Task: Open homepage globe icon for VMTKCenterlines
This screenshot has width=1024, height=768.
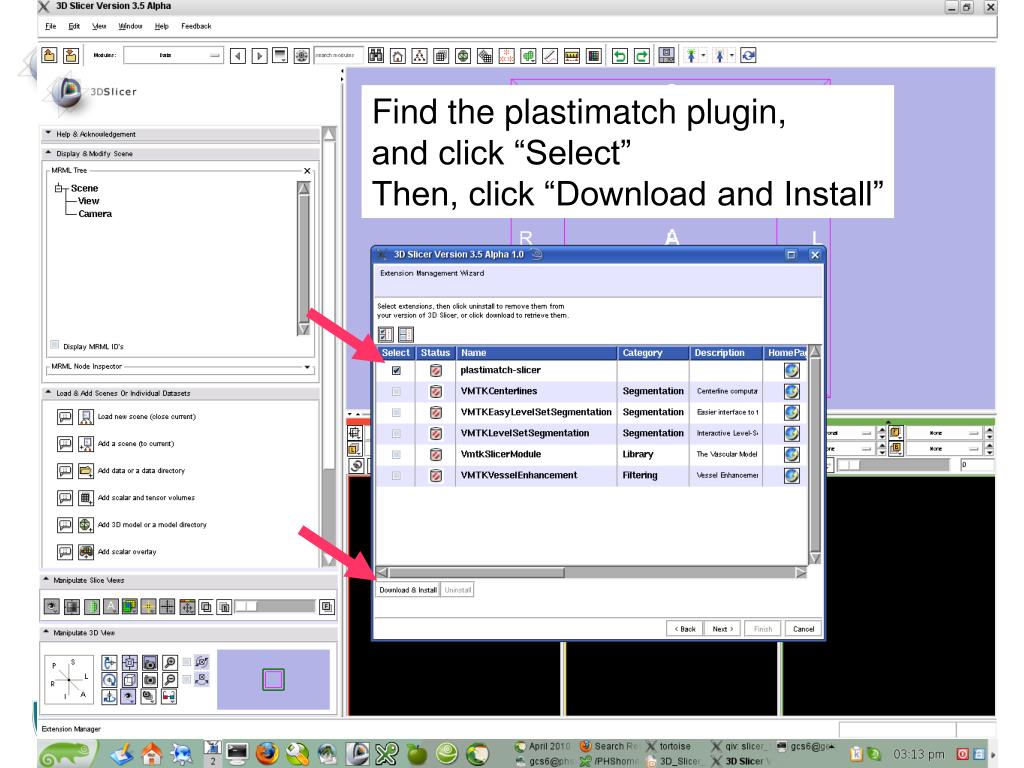Action: tap(792, 392)
